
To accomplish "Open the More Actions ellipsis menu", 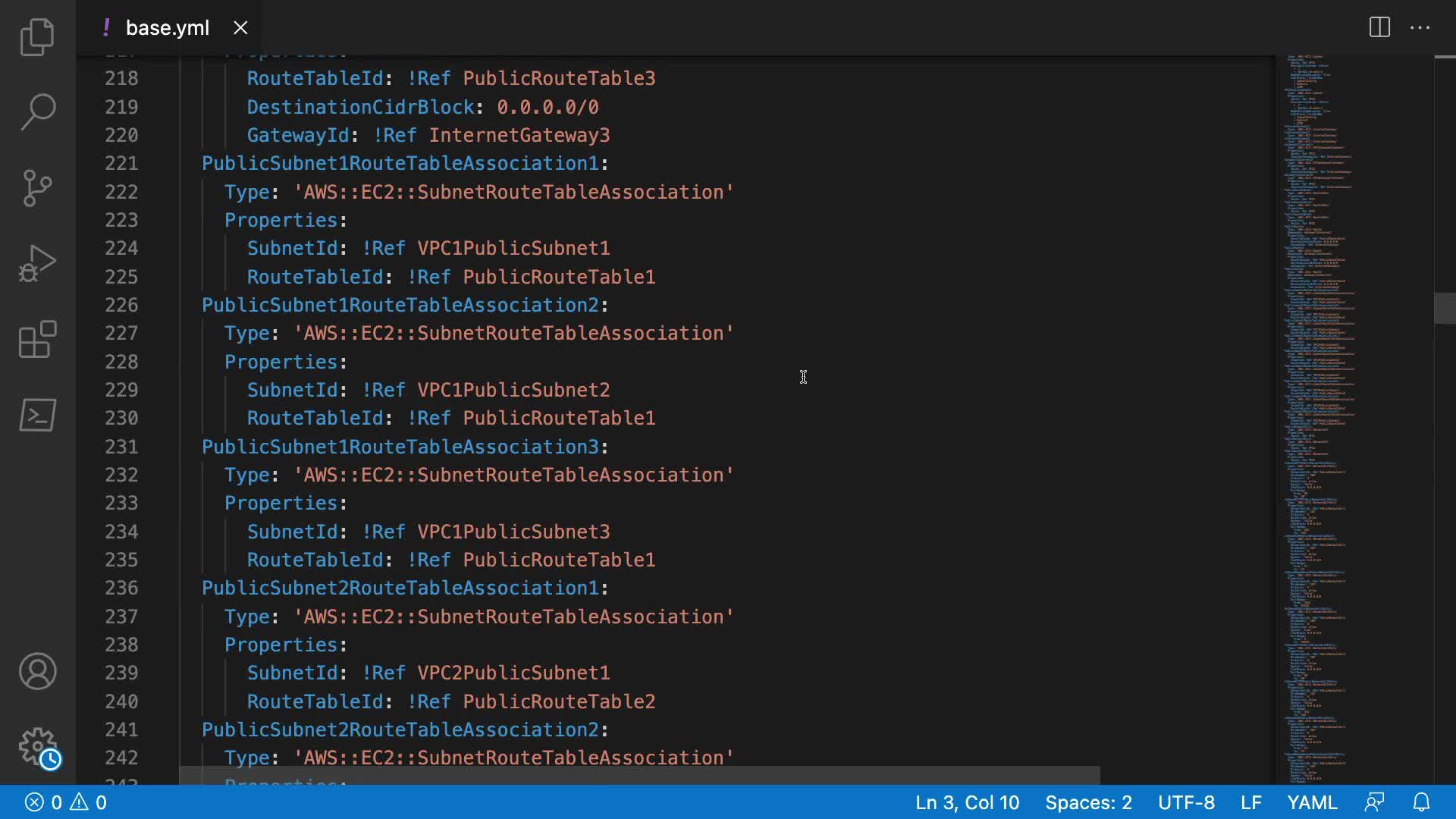I will (1420, 28).
